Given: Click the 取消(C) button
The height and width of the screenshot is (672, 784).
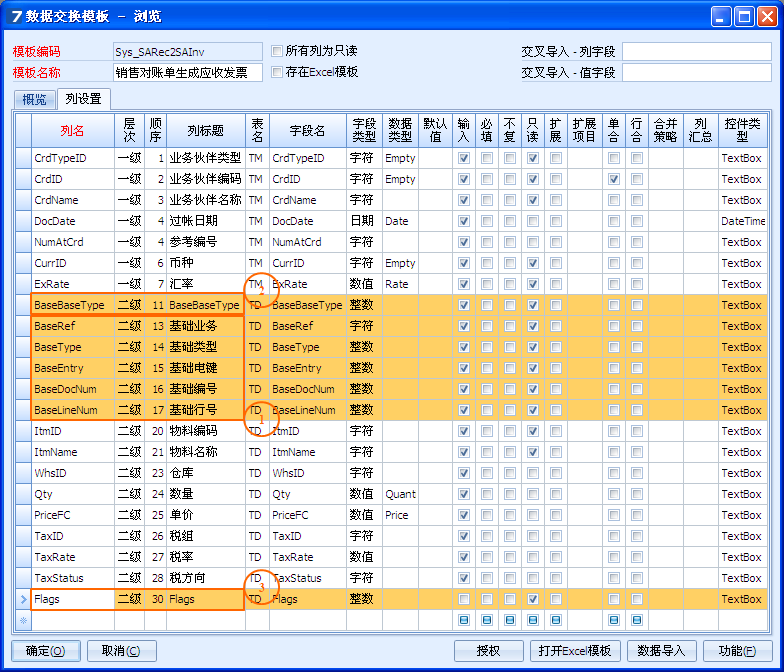Looking at the screenshot, I should coord(121,650).
